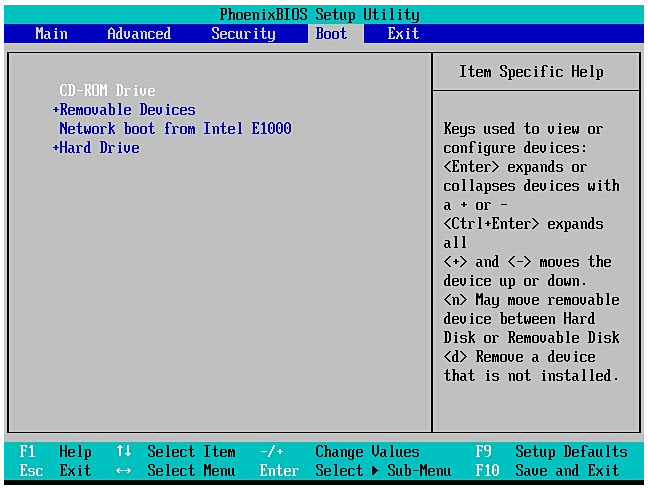Select Network boot from Intel E1000
This screenshot has height=489, width=648.
point(175,129)
